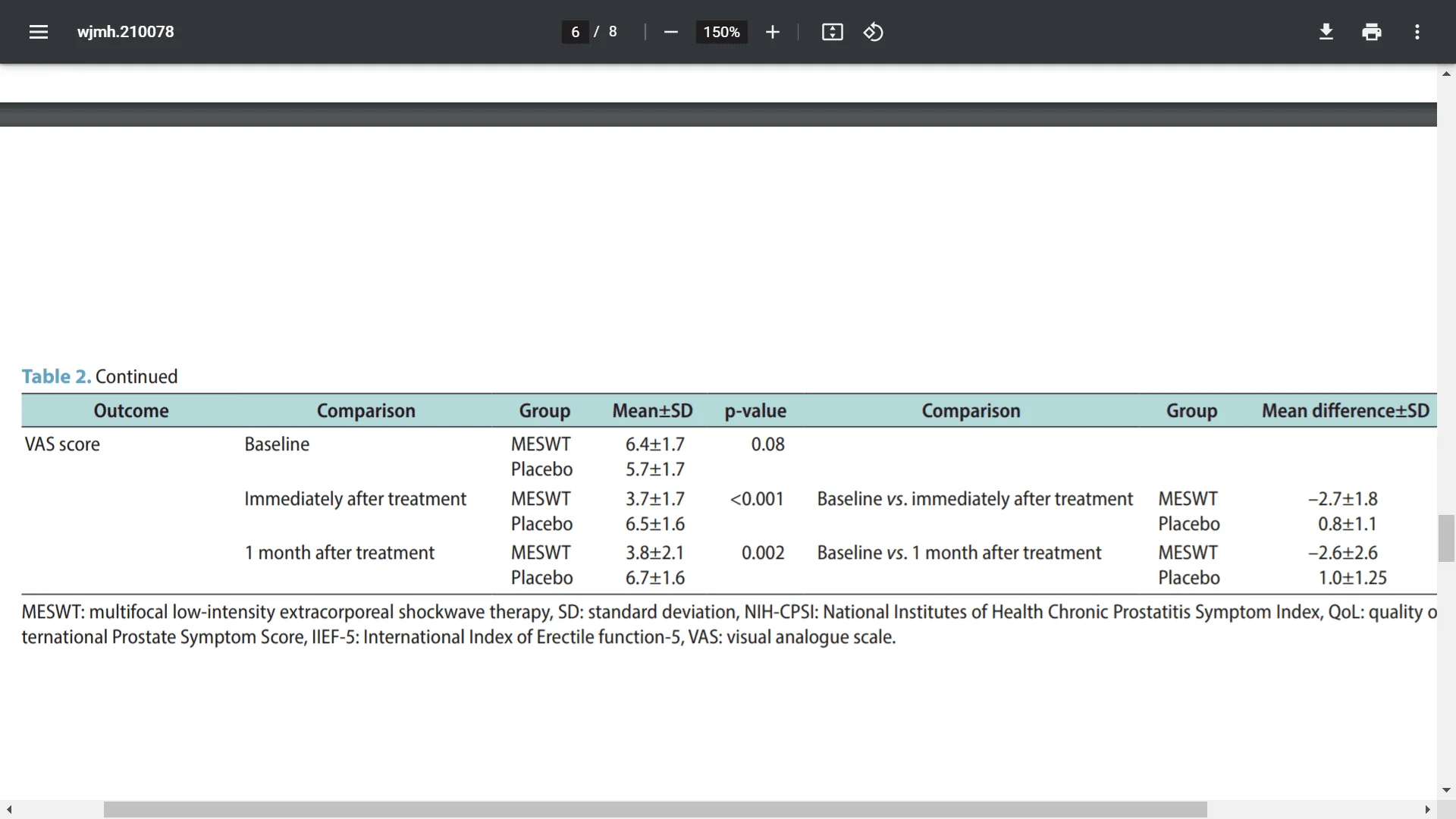The width and height of the screenshot is (1456, 819).
Task: Click the value 3.8±2.1
Action: tap(655, 552)
